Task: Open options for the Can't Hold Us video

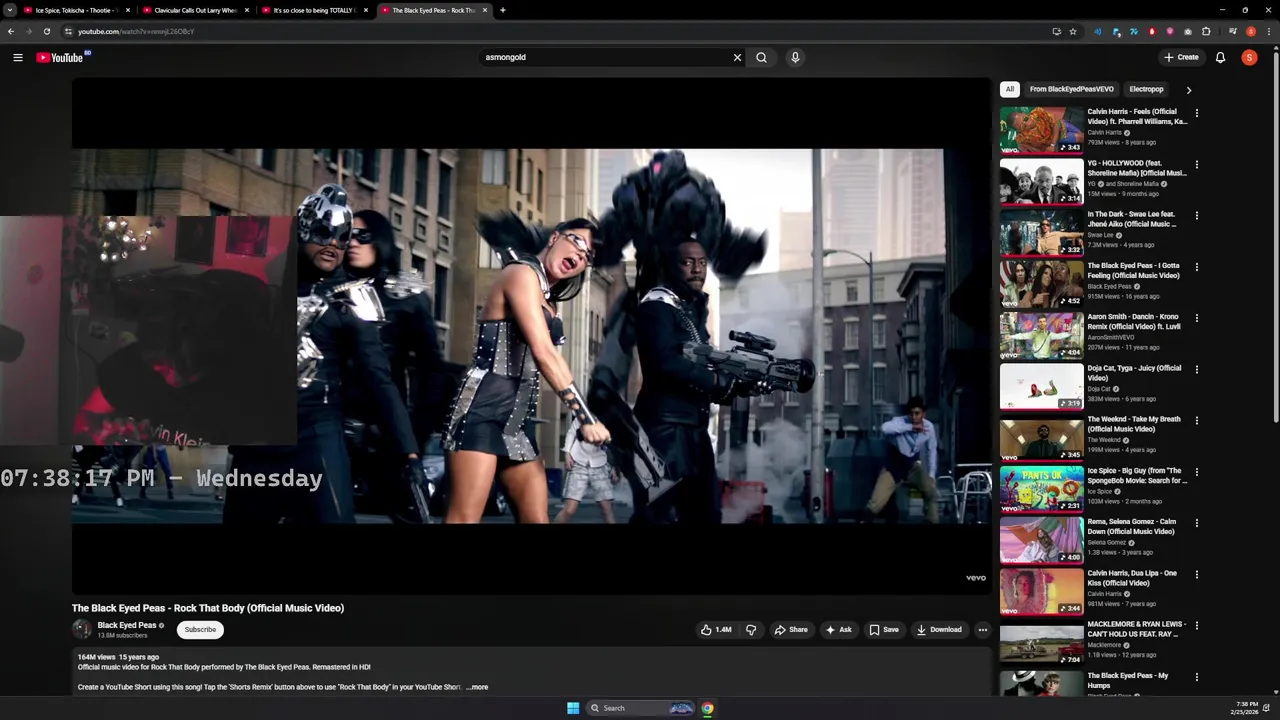Action: (1197, 625)
